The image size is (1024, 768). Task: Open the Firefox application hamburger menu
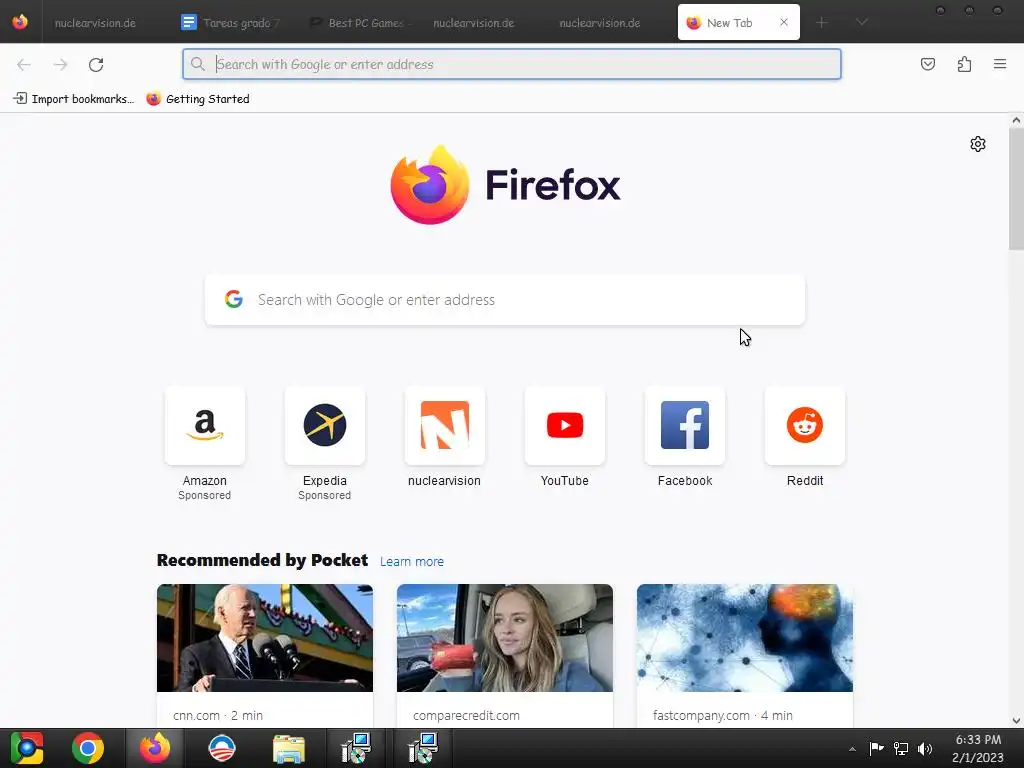[1000, 64]
